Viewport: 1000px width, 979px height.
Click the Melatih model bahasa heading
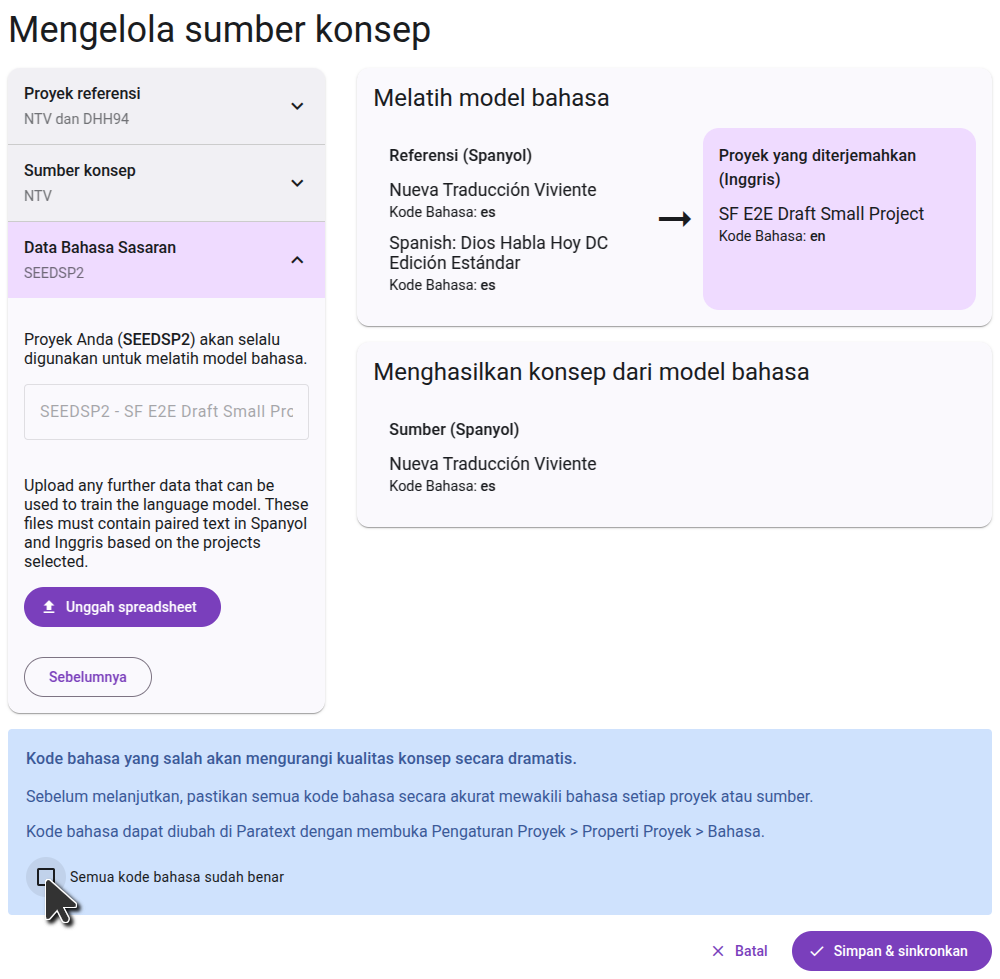pyautogui.click(x=491, y=98)
